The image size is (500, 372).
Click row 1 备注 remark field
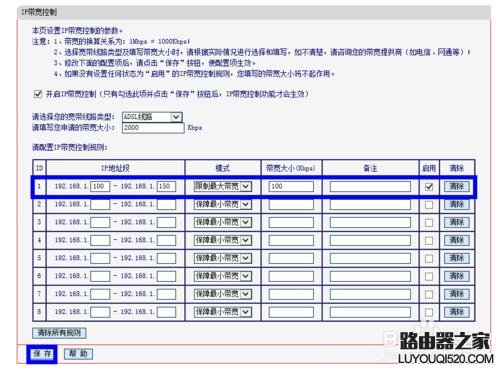tap(370, 186)
